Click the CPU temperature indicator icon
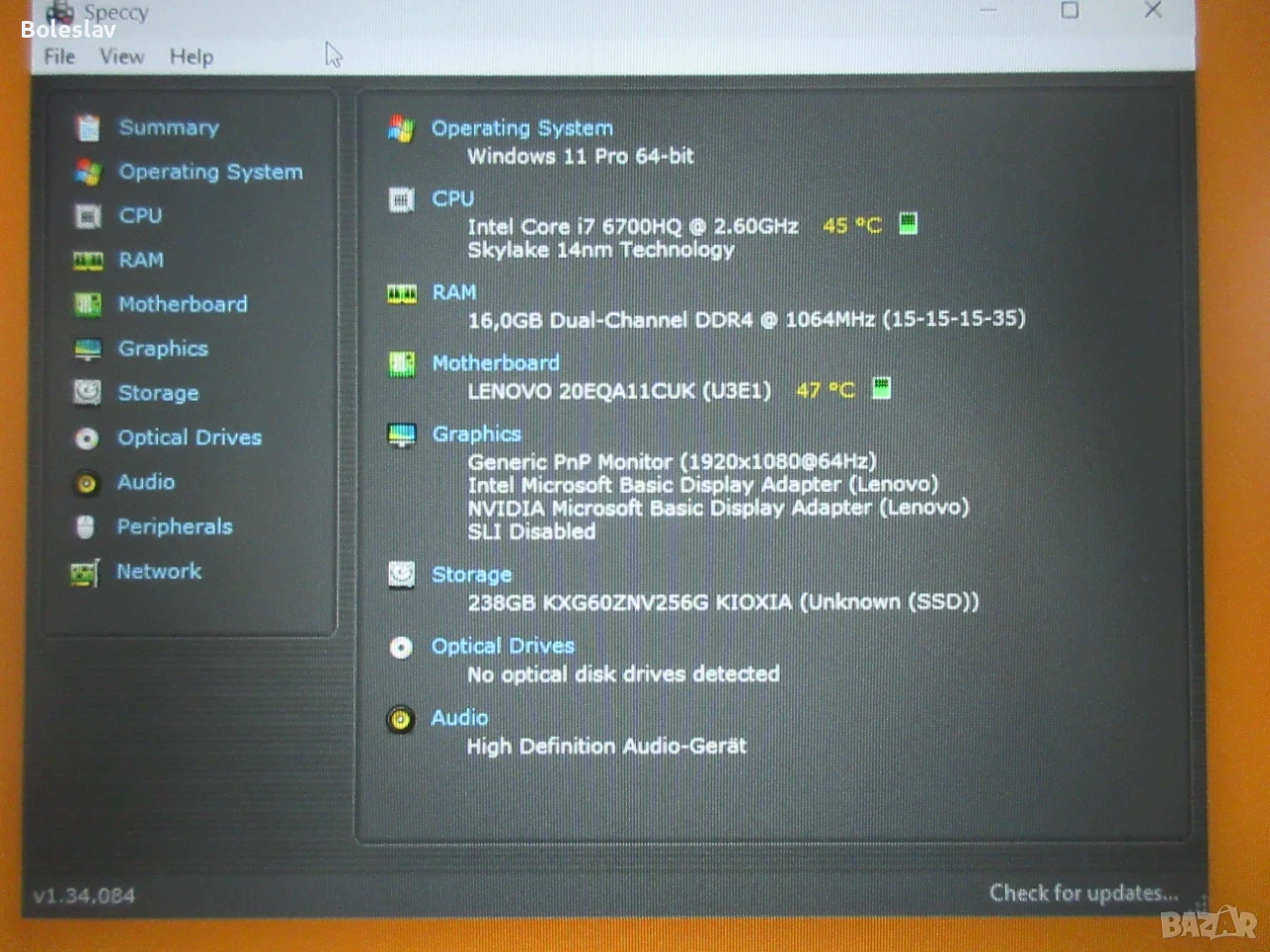This screenshot has width=1270, height=952. (x=908, y=223)
